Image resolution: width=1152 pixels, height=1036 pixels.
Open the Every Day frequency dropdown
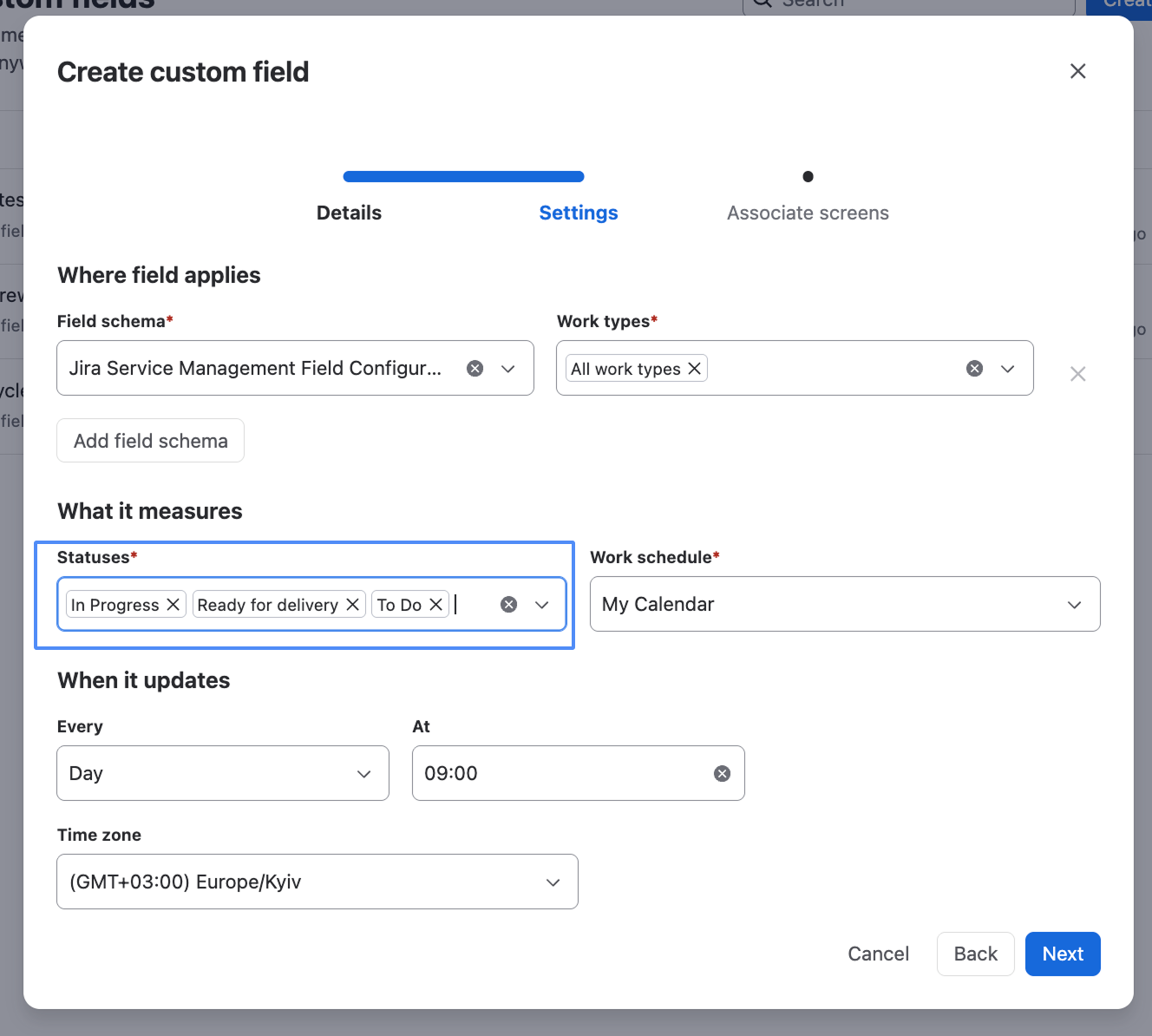(x=223, y=773)
